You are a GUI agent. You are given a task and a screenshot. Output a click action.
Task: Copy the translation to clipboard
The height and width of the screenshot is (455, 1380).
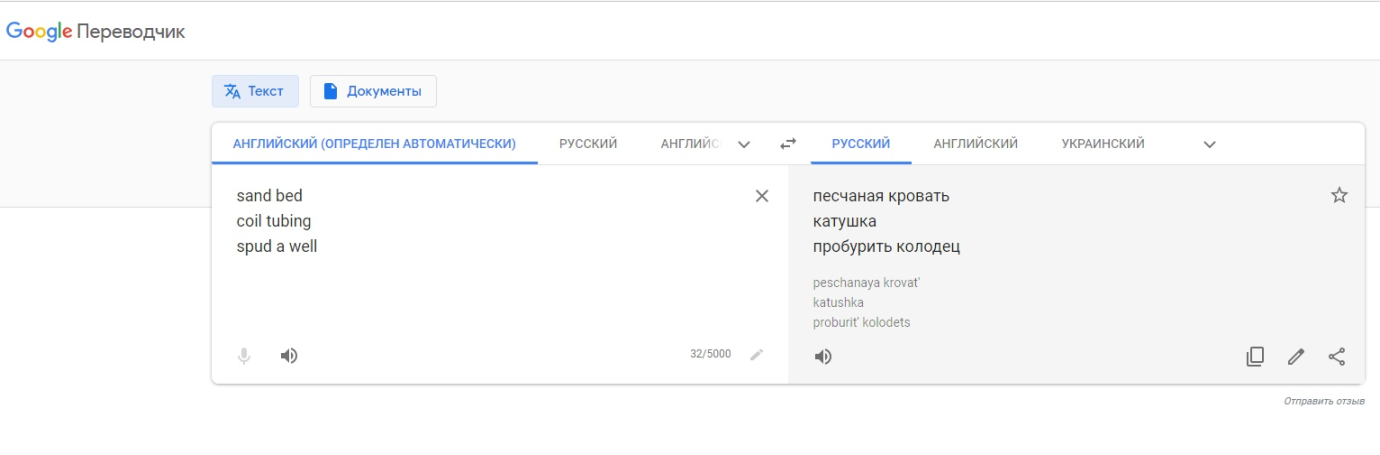tap(1255, 357)
